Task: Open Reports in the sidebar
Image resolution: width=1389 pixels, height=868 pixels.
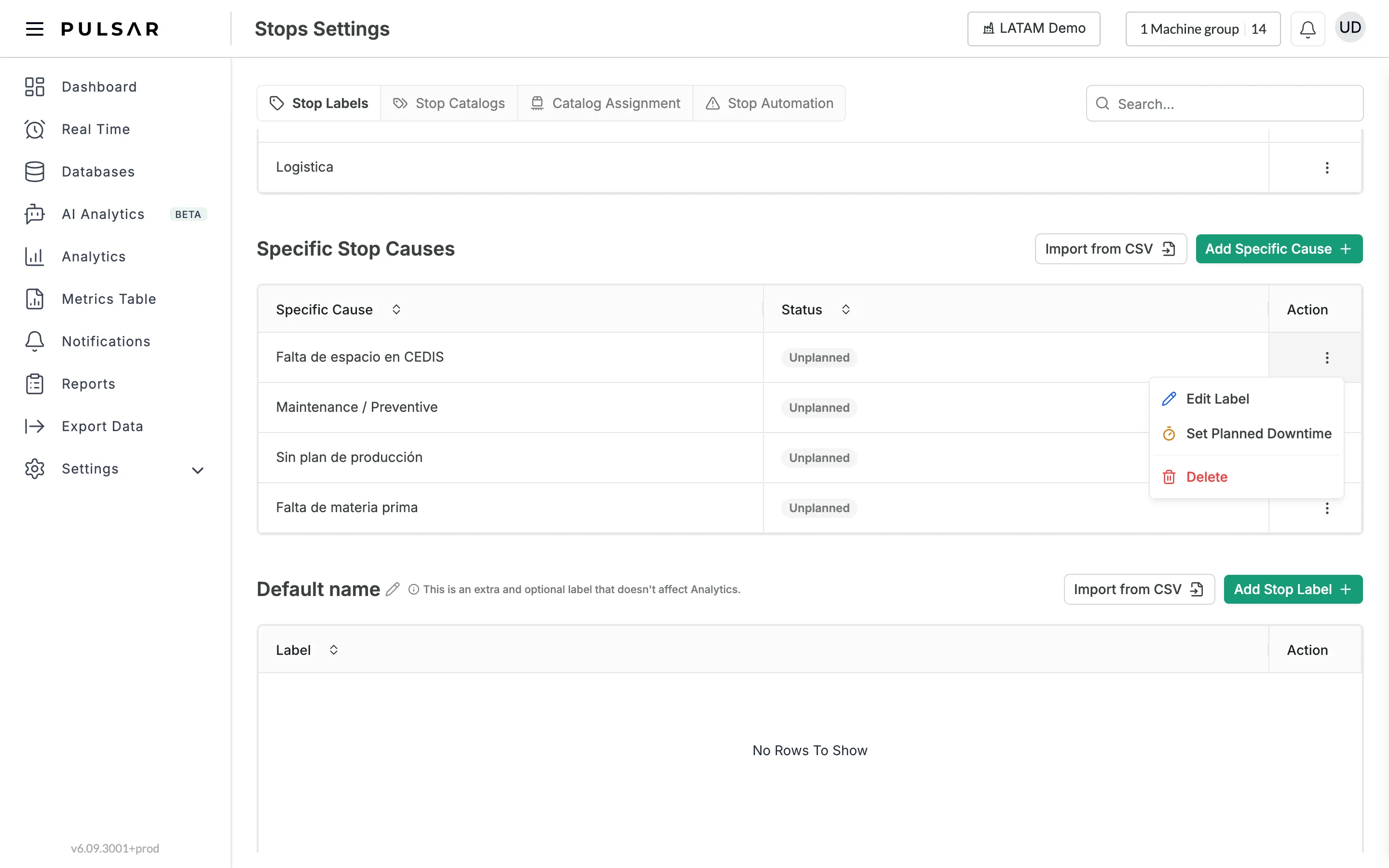Action: click(88, 384)
